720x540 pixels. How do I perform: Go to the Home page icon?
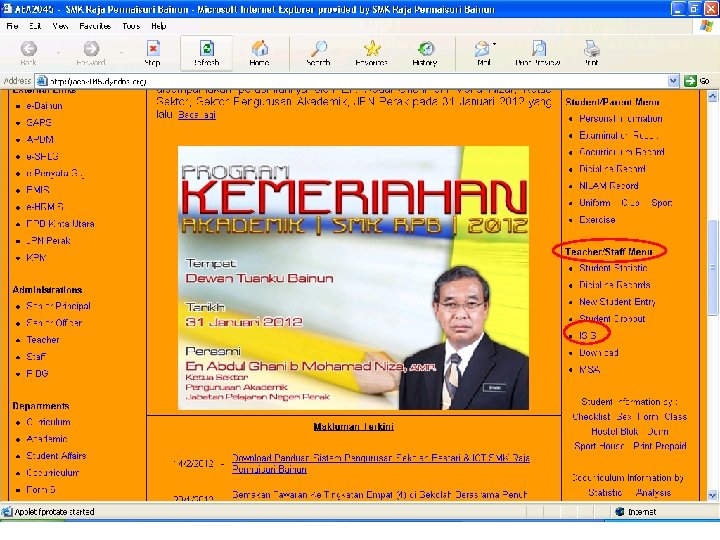259,48
